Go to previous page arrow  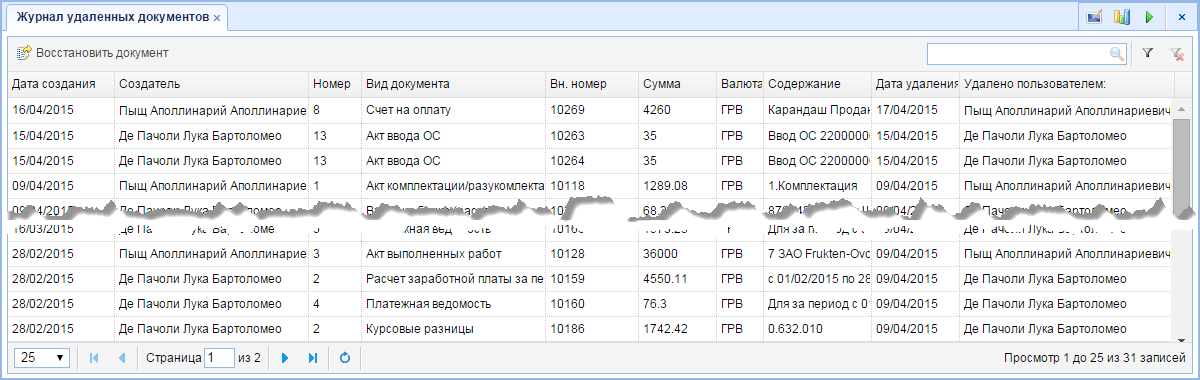(122, 358)
